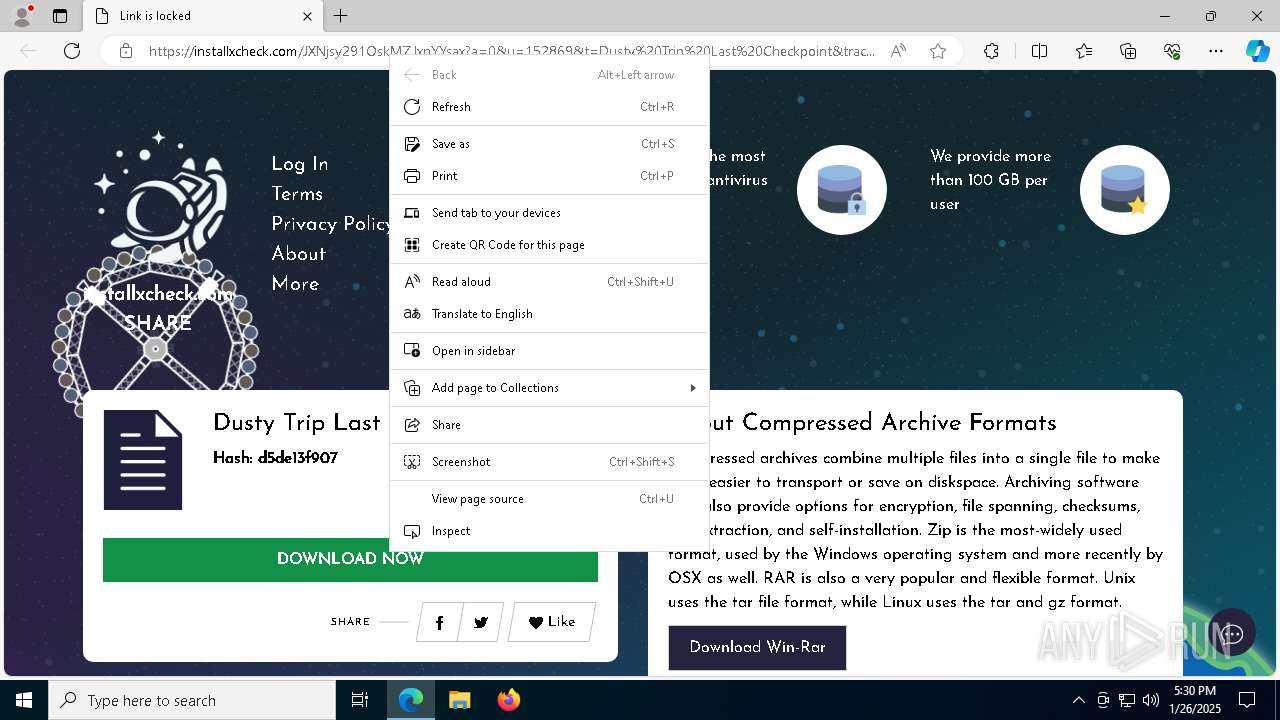The height and width of the screenshot is (720, 1280).
Task: Open the More link
Action: click(x=295, y=284)
